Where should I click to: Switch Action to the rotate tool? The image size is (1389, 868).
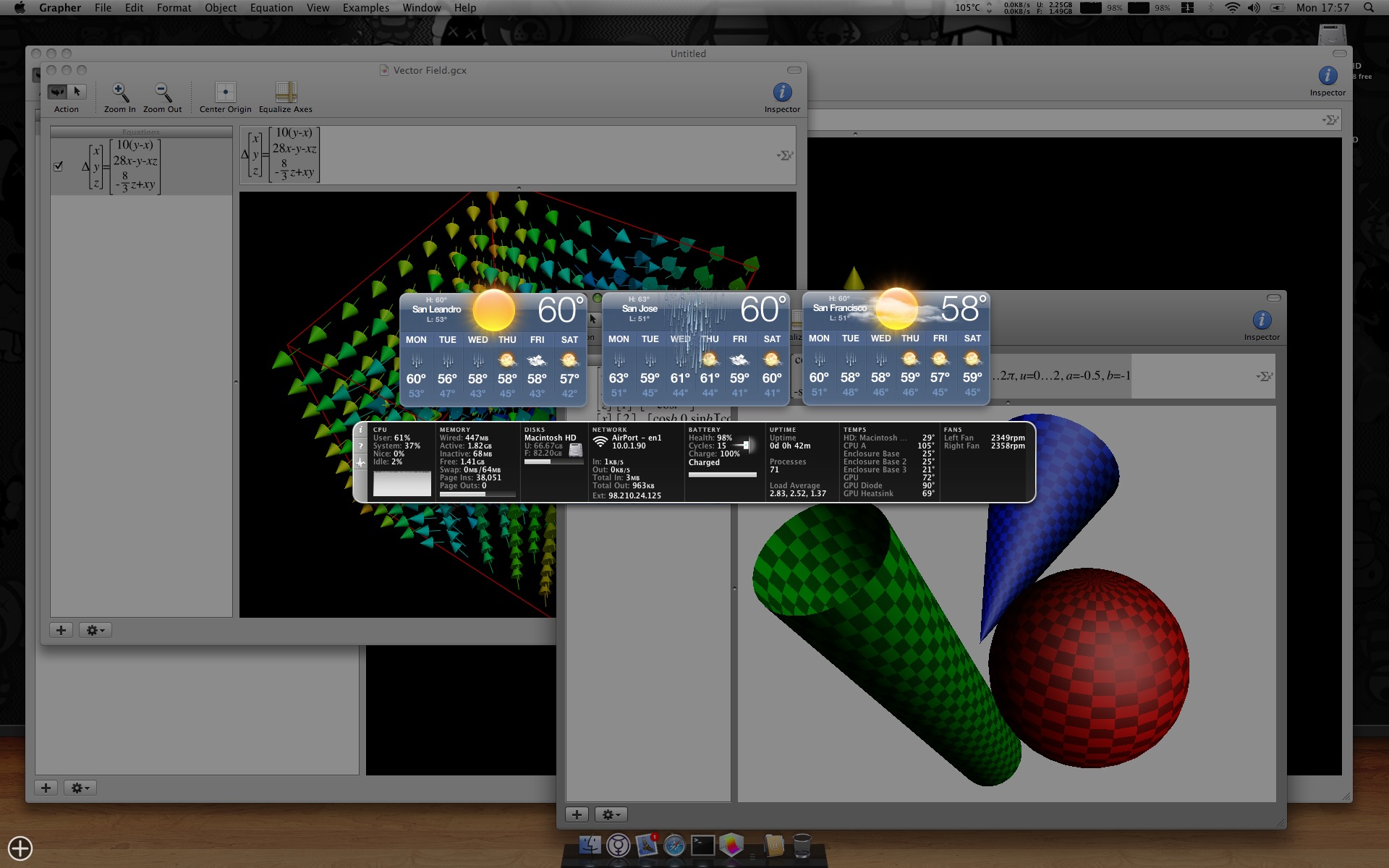[57, 92]
